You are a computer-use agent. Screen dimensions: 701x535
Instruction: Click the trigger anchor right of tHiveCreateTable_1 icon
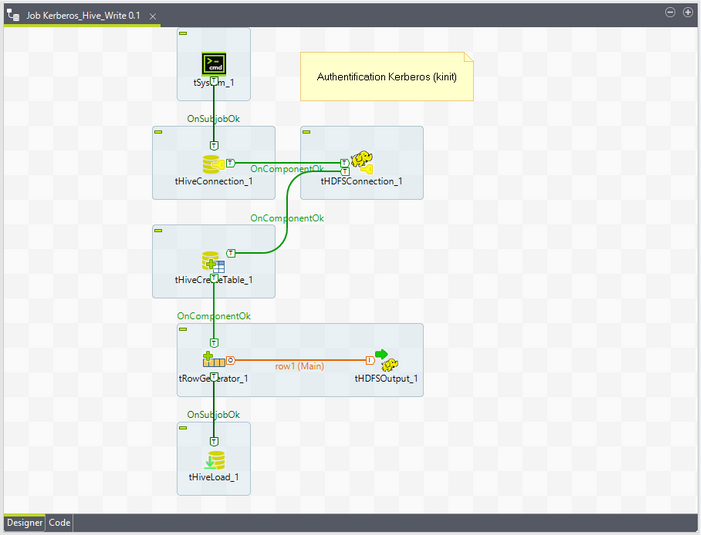coord(231,253)
